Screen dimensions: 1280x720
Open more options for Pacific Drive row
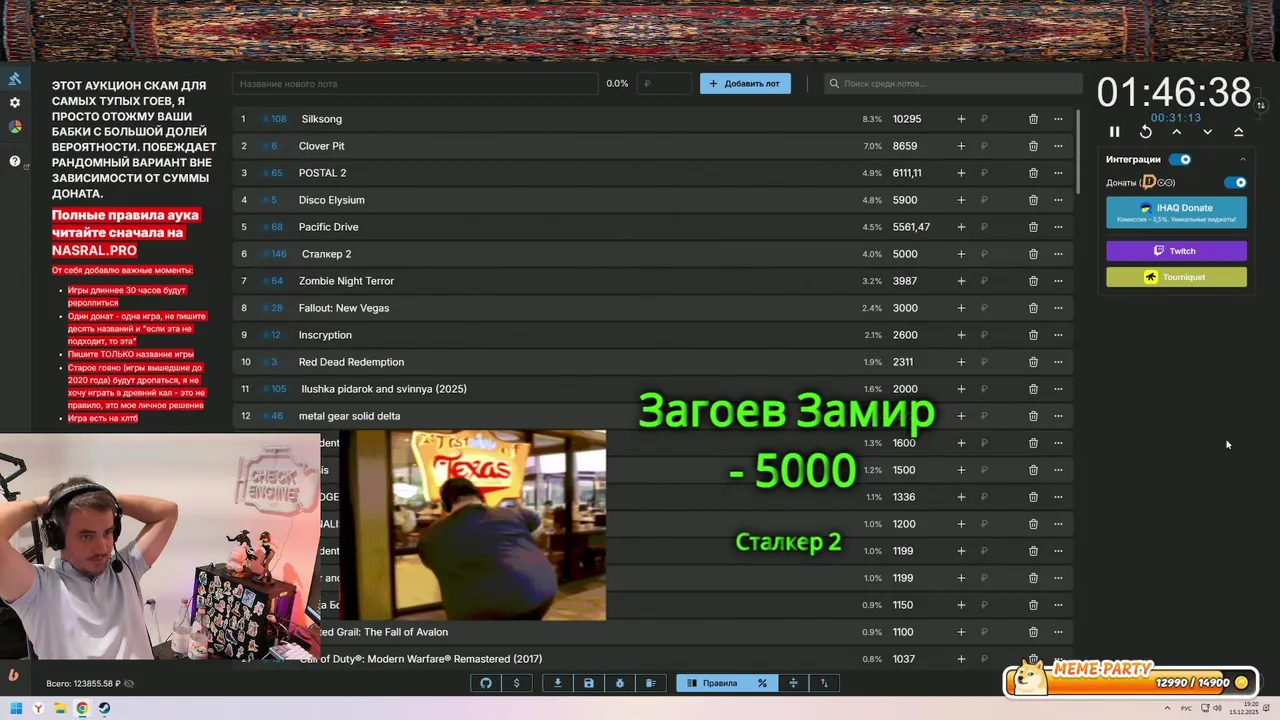click(x=1058, y=227)
